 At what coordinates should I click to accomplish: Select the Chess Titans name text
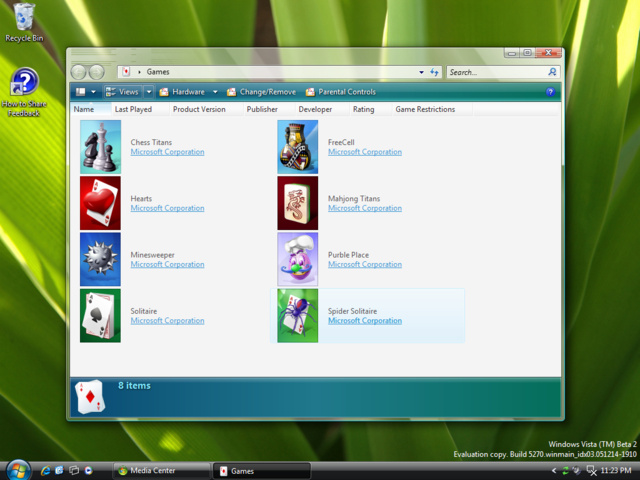pos(151,142)
